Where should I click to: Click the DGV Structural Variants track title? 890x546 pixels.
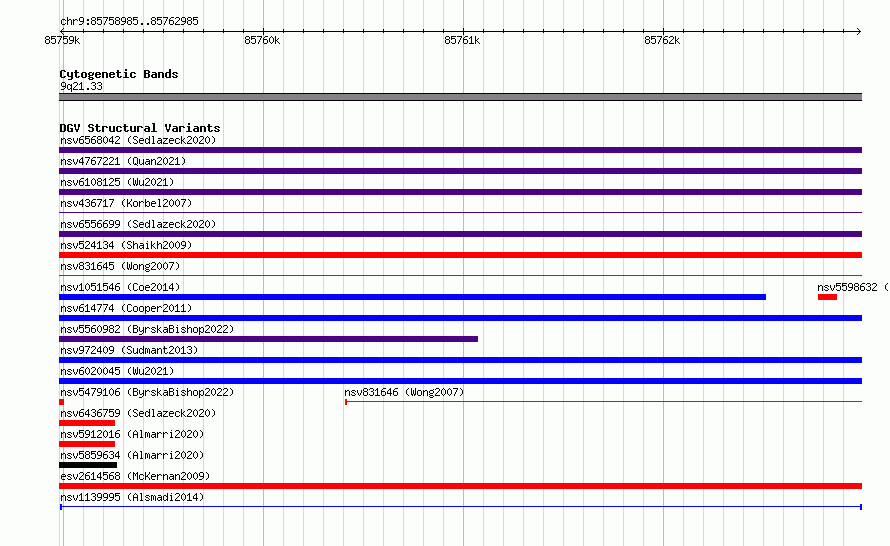click(x=140, y=128)
